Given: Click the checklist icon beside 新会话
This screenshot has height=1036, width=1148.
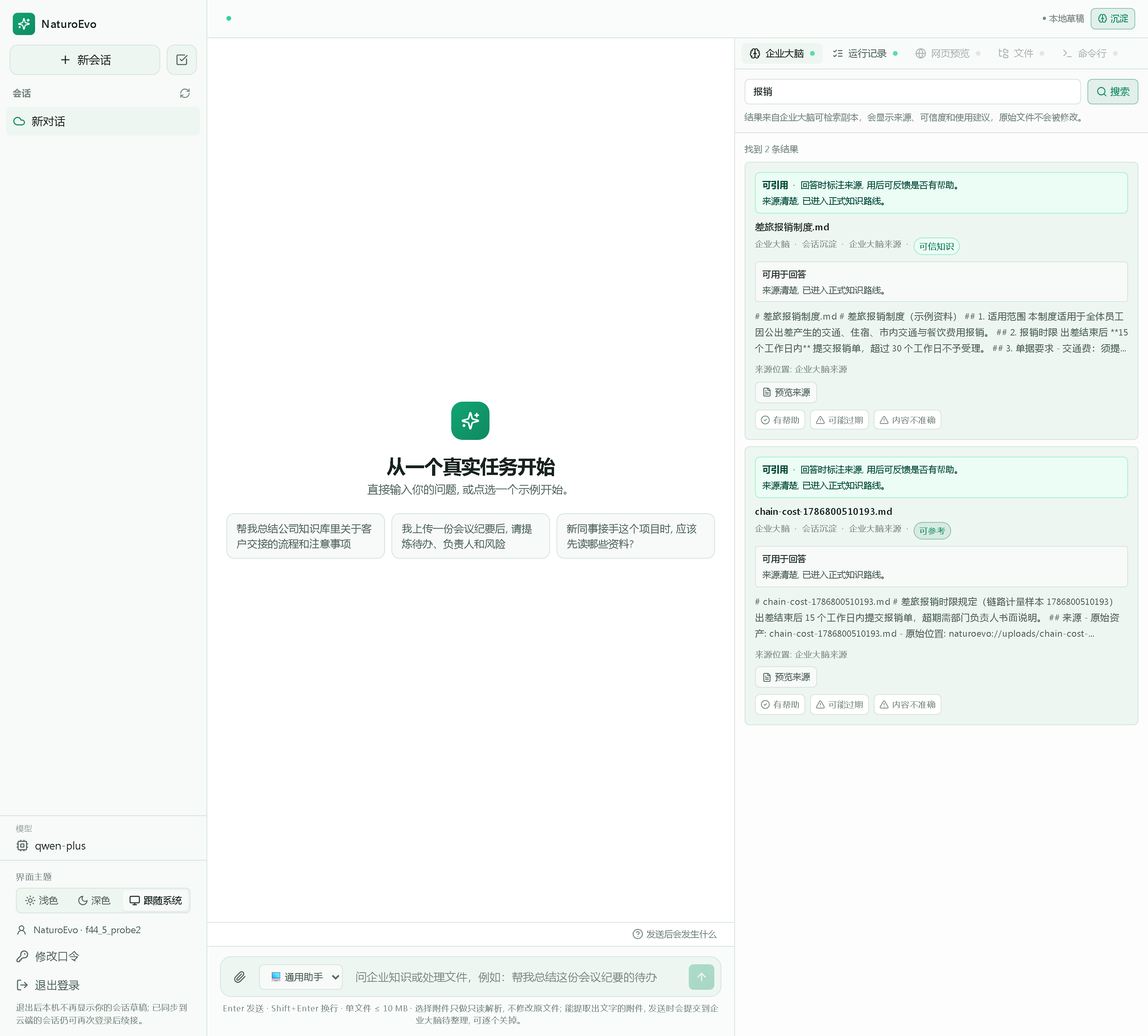Looking at the screenshot, I should [182, 60].
